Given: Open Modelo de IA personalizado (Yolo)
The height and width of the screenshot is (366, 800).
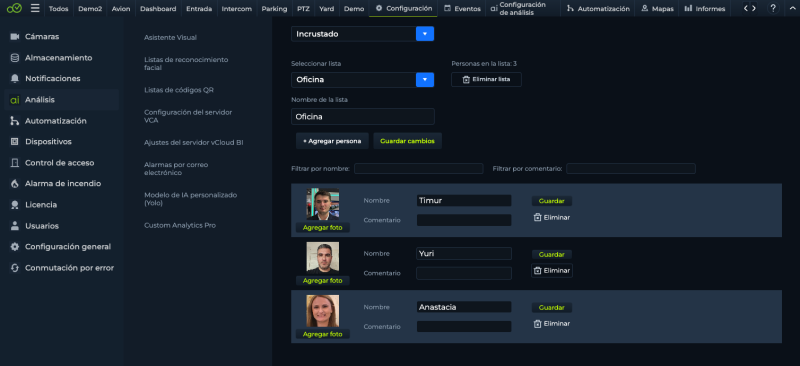Looking at the screenshot, I should pyautogui.click(x=191, y=199).
